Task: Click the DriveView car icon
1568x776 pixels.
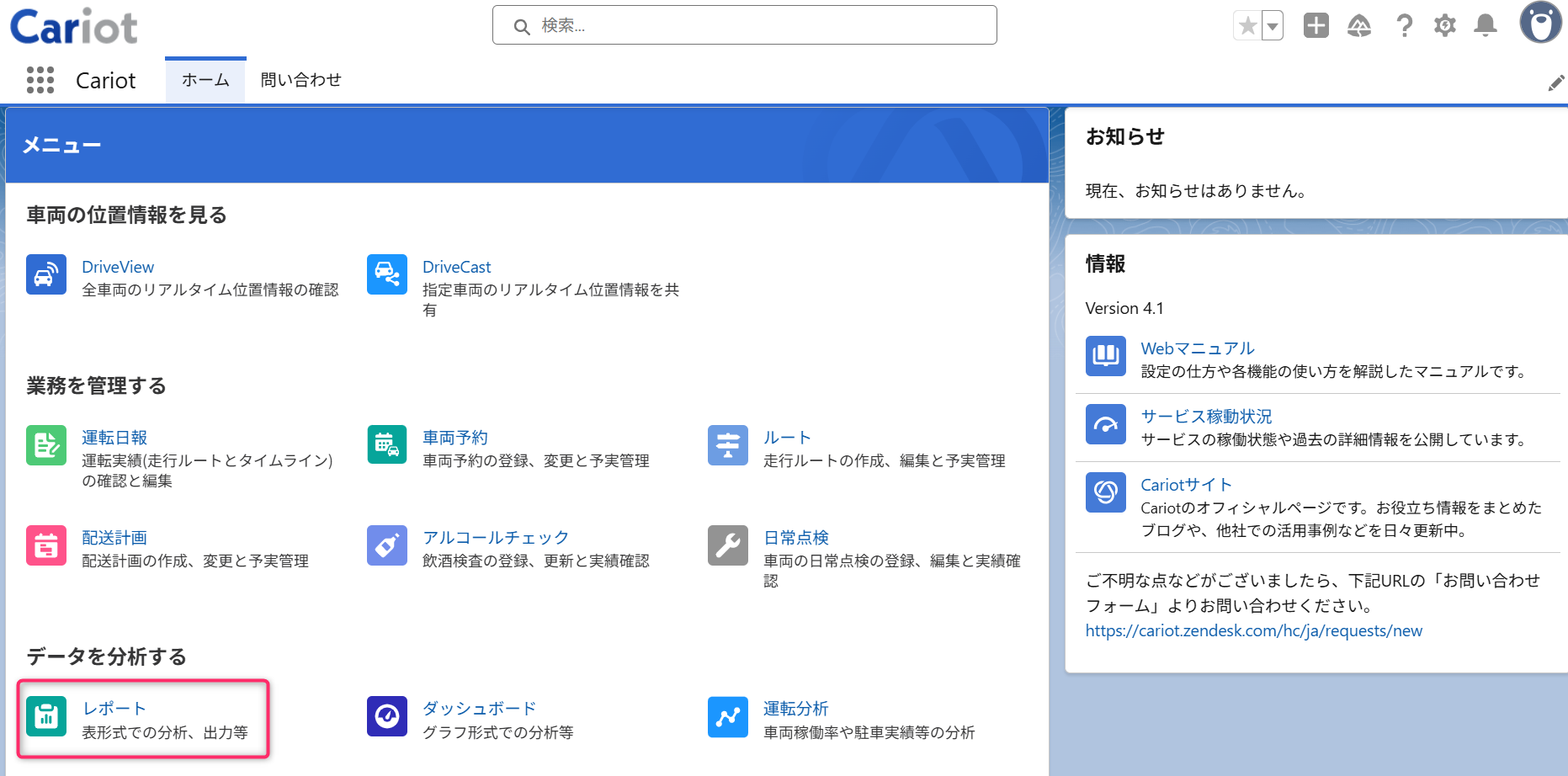Action: (46, 274)
